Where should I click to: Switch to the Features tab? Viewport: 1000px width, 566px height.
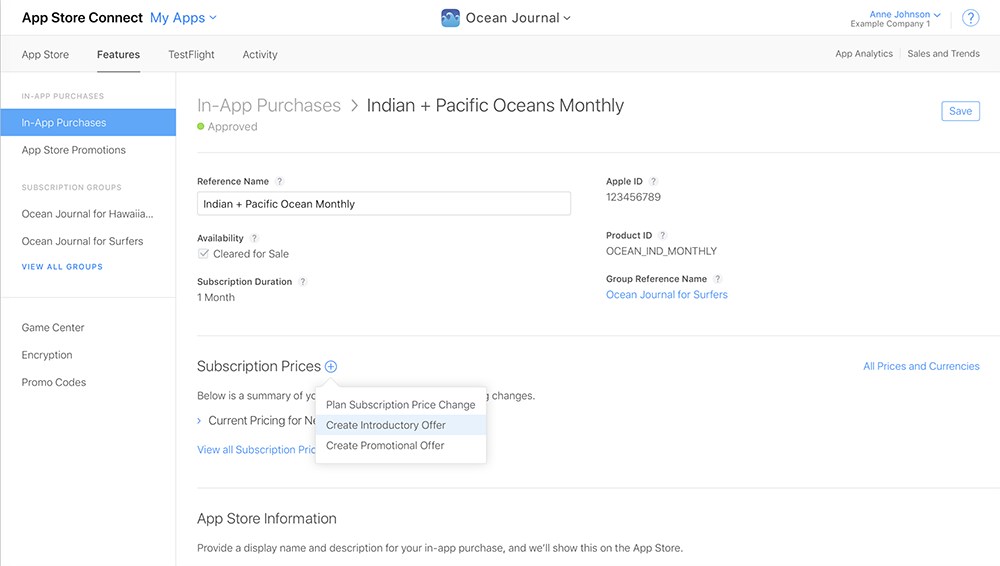[x=119, y=54]
